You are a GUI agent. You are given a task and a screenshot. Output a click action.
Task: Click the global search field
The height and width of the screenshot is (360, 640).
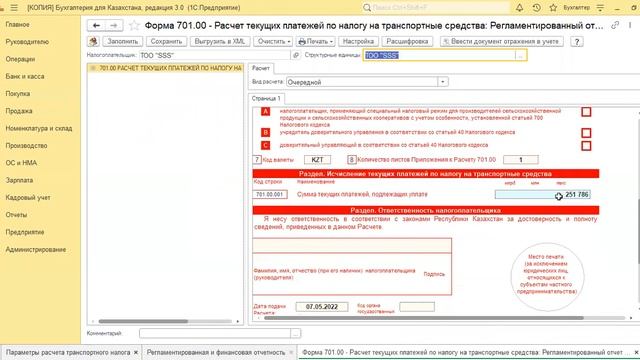435,7
